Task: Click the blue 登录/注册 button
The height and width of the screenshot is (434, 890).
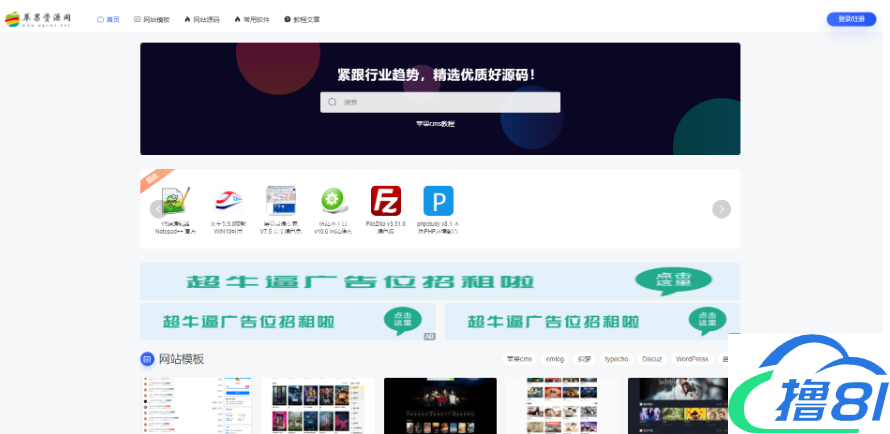Action: (851, 19)
